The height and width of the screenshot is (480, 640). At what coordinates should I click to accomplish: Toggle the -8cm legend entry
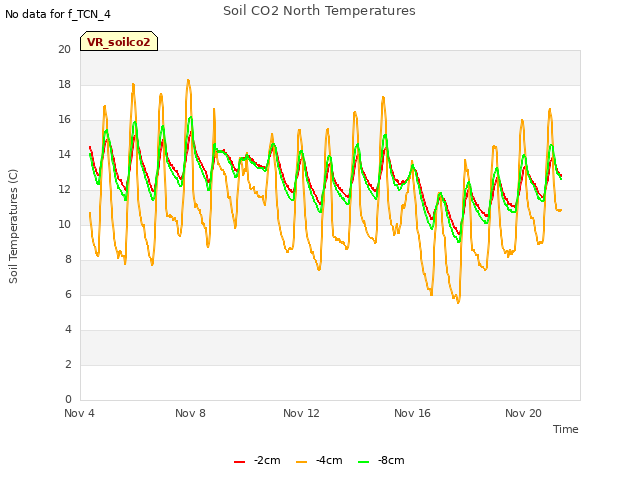381,460
